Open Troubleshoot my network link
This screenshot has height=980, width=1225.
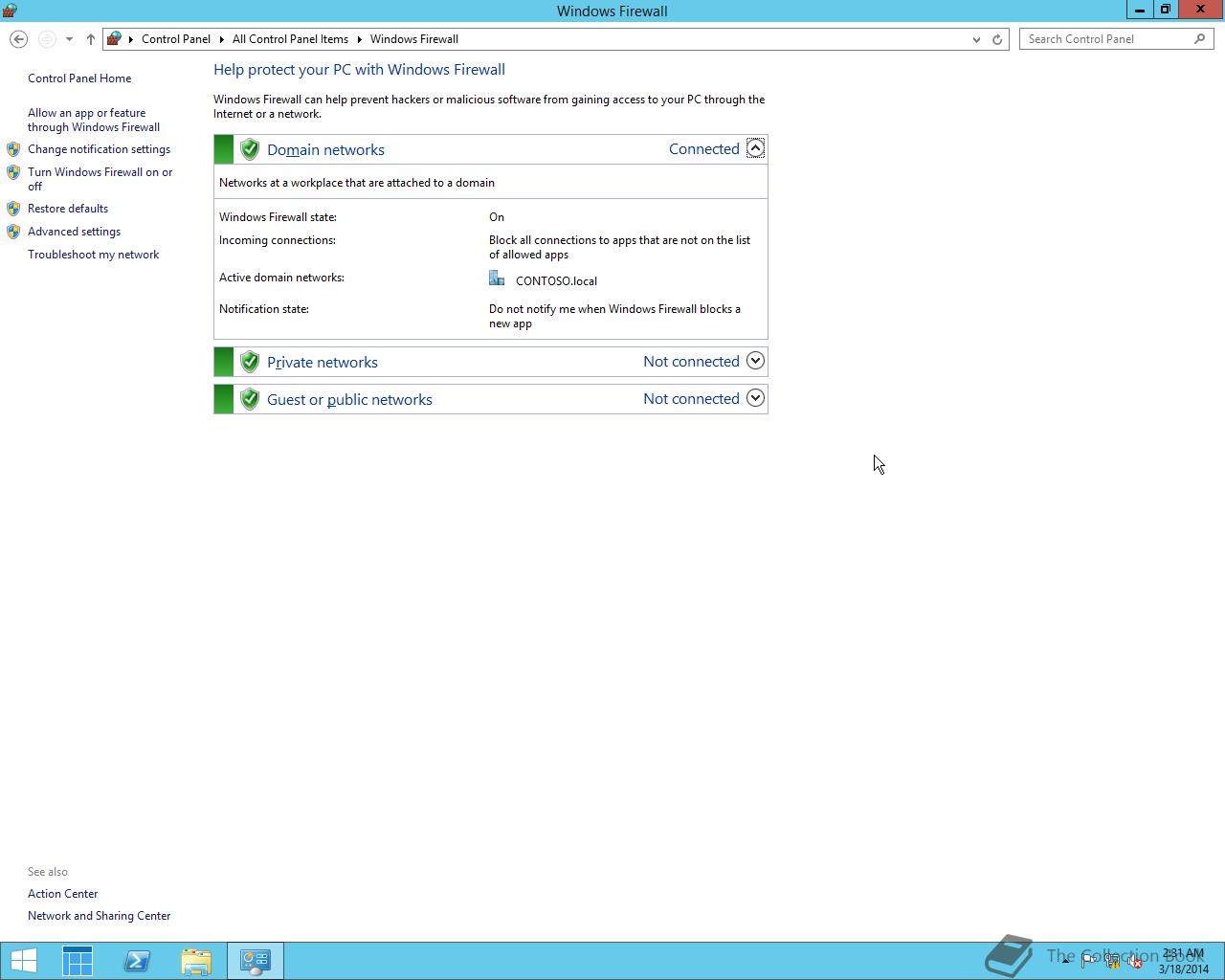93,255
